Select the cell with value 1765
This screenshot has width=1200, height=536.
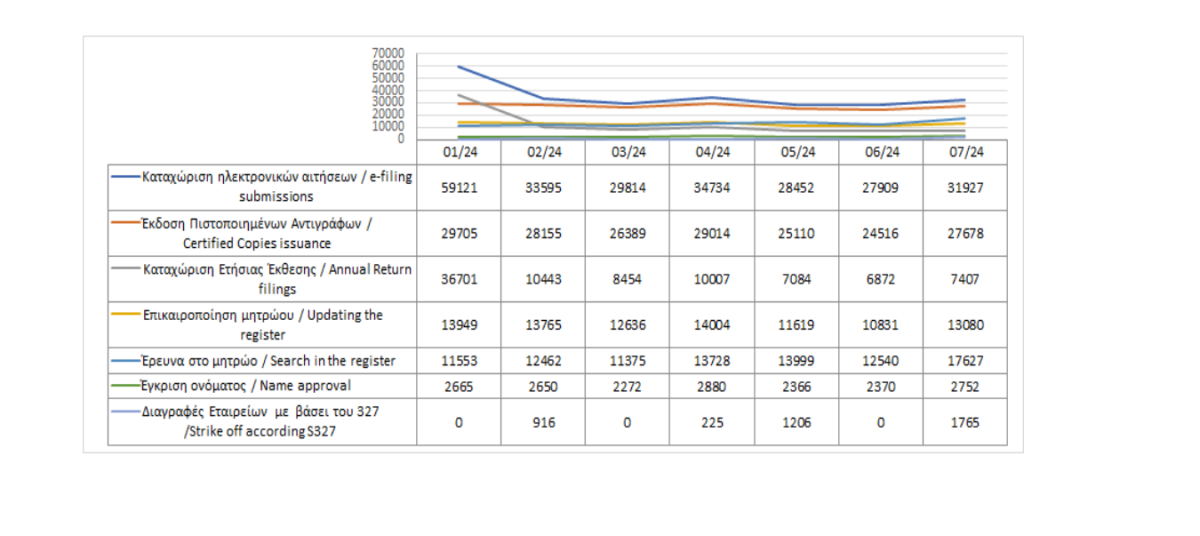(964, 422)
